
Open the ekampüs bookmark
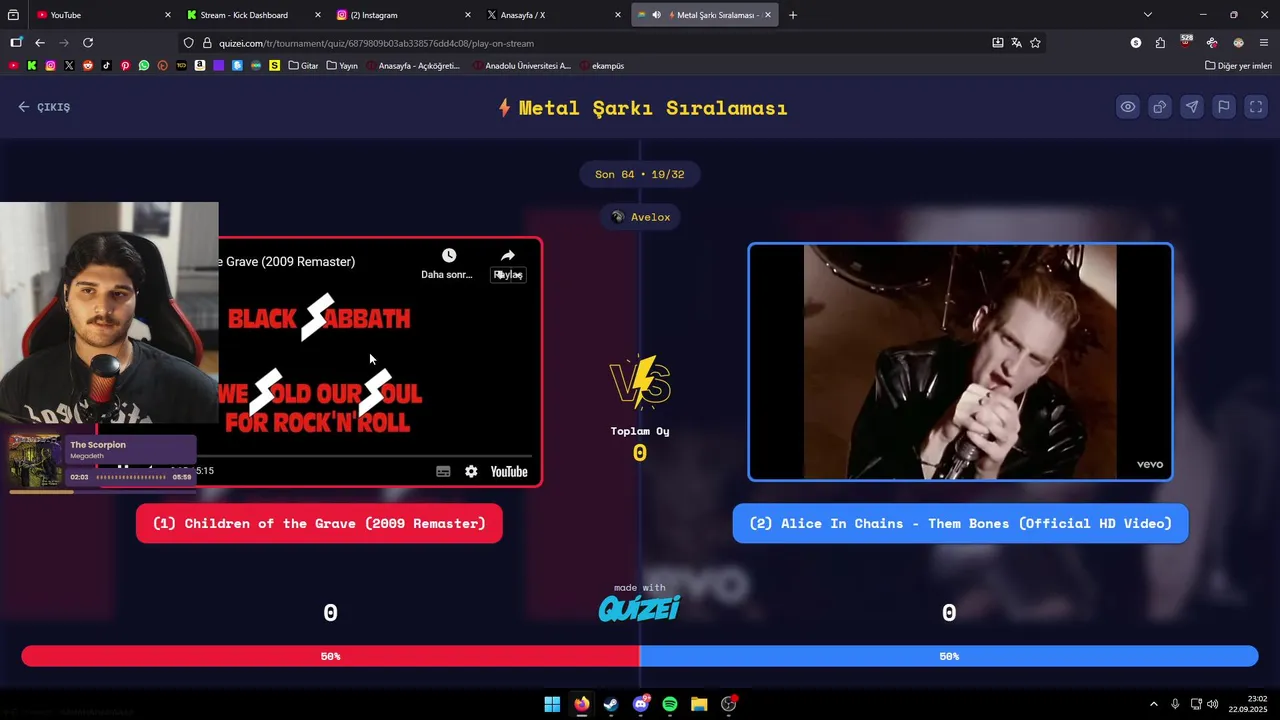601,66
